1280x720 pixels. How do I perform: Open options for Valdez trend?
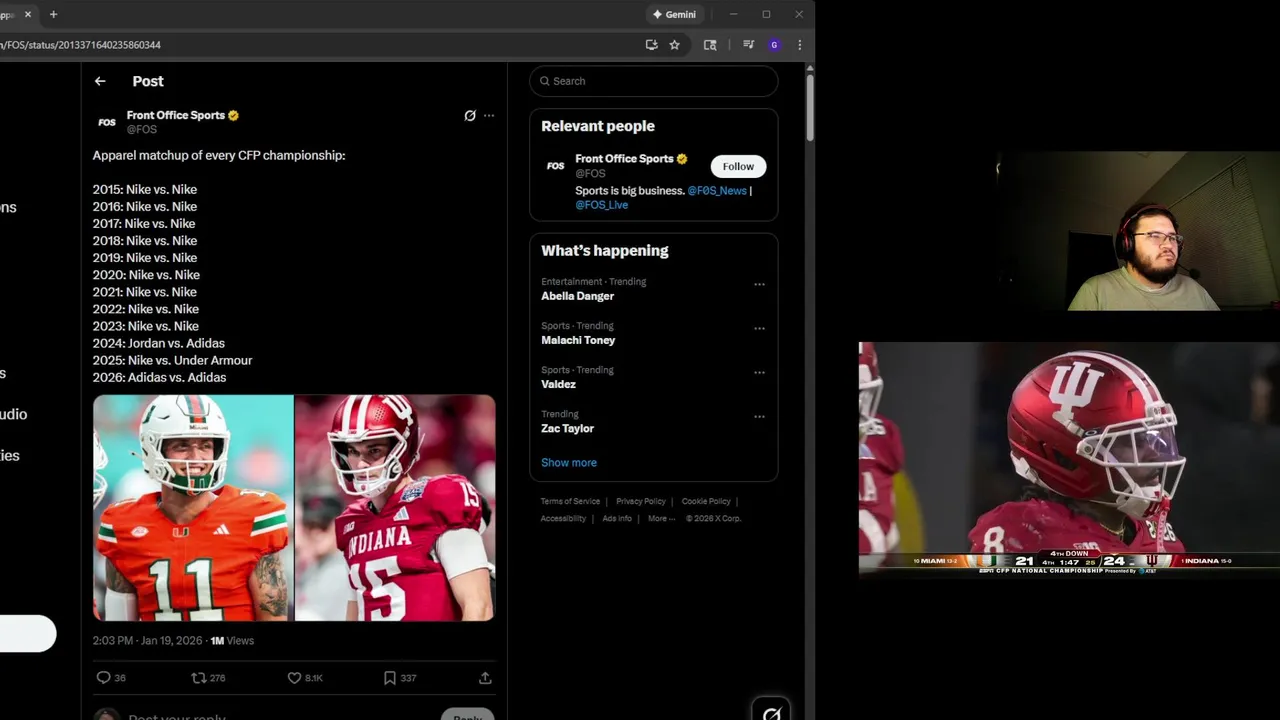(759, 372)
